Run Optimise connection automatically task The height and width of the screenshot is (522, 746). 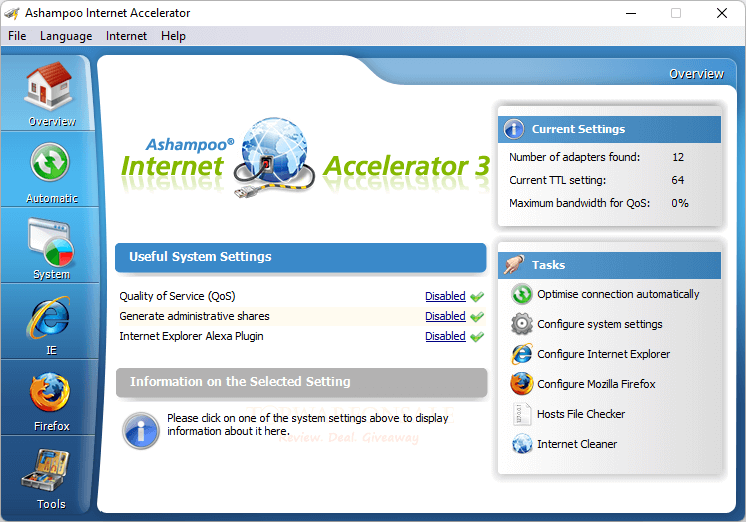click(618, 294)
